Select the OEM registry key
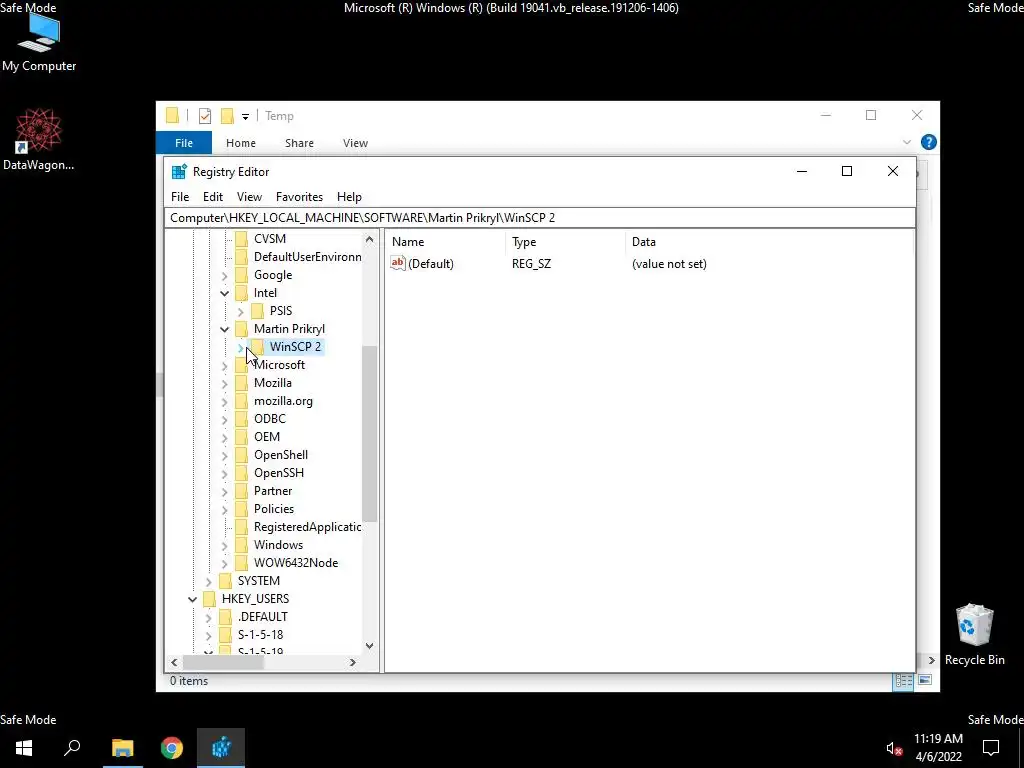 267,437
